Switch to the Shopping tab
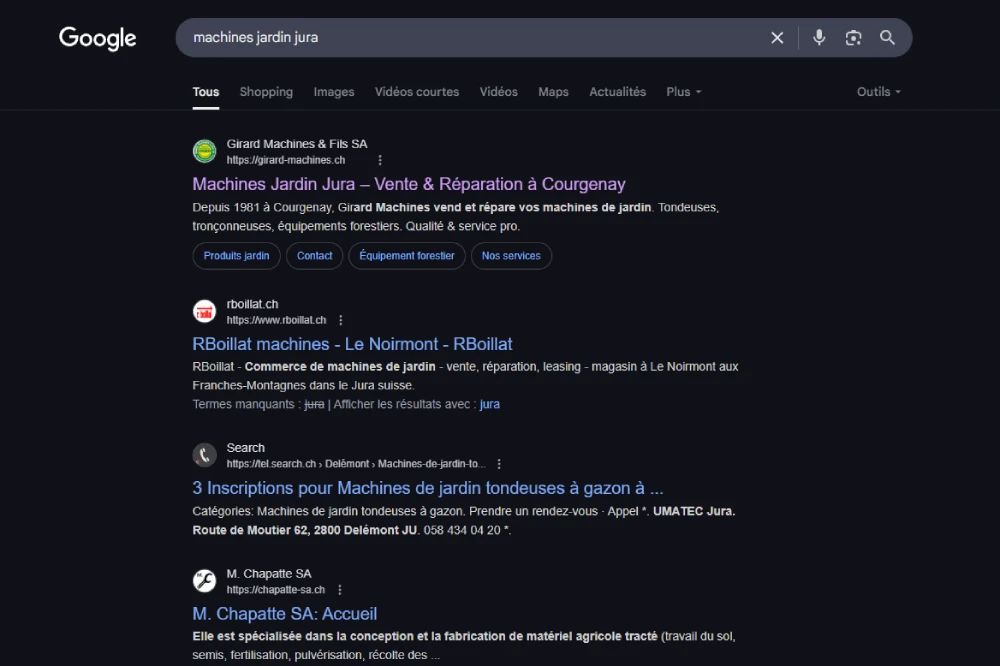The image size is (1000, 666). coord(266,92)
